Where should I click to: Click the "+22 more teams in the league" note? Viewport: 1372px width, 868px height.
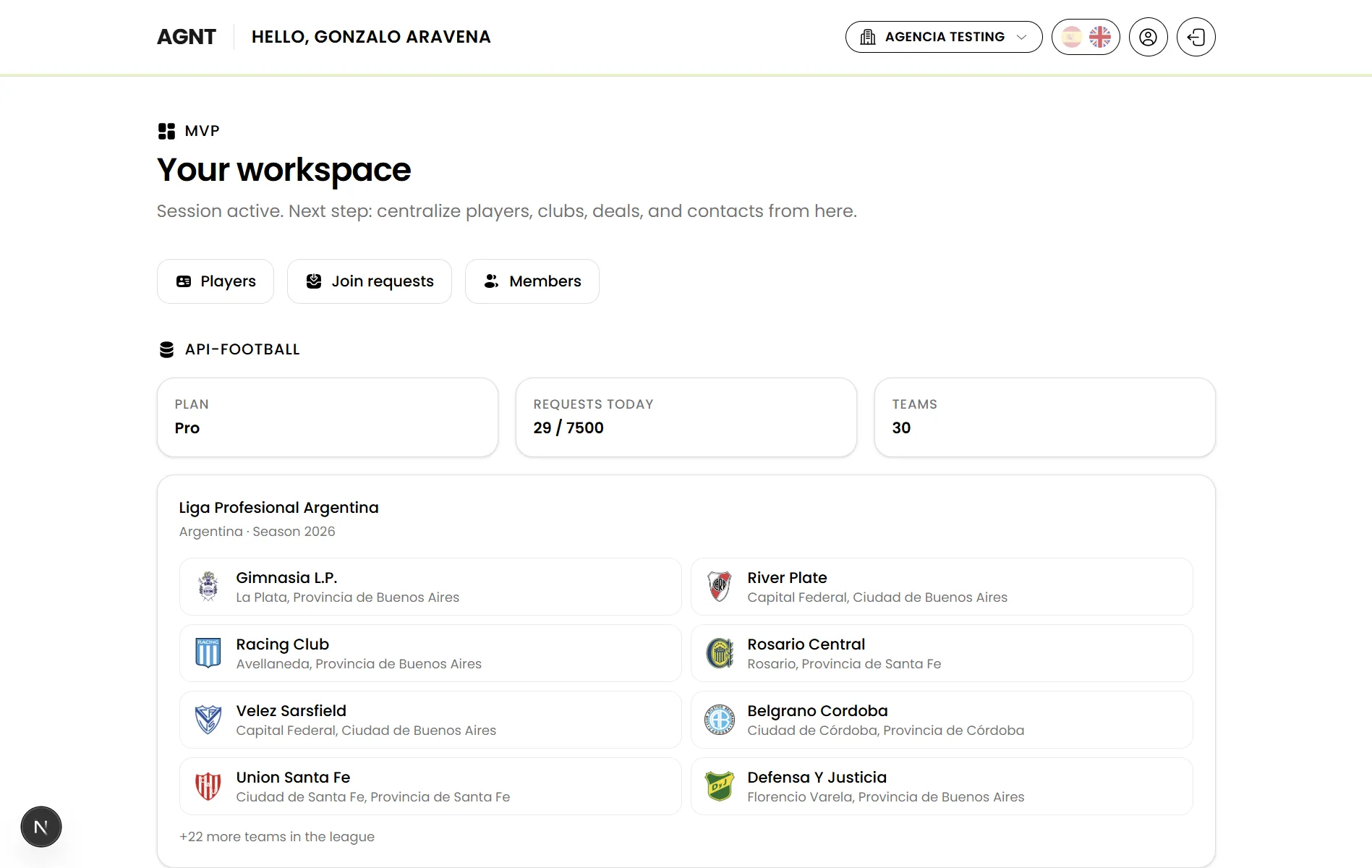tap(277, 837)
